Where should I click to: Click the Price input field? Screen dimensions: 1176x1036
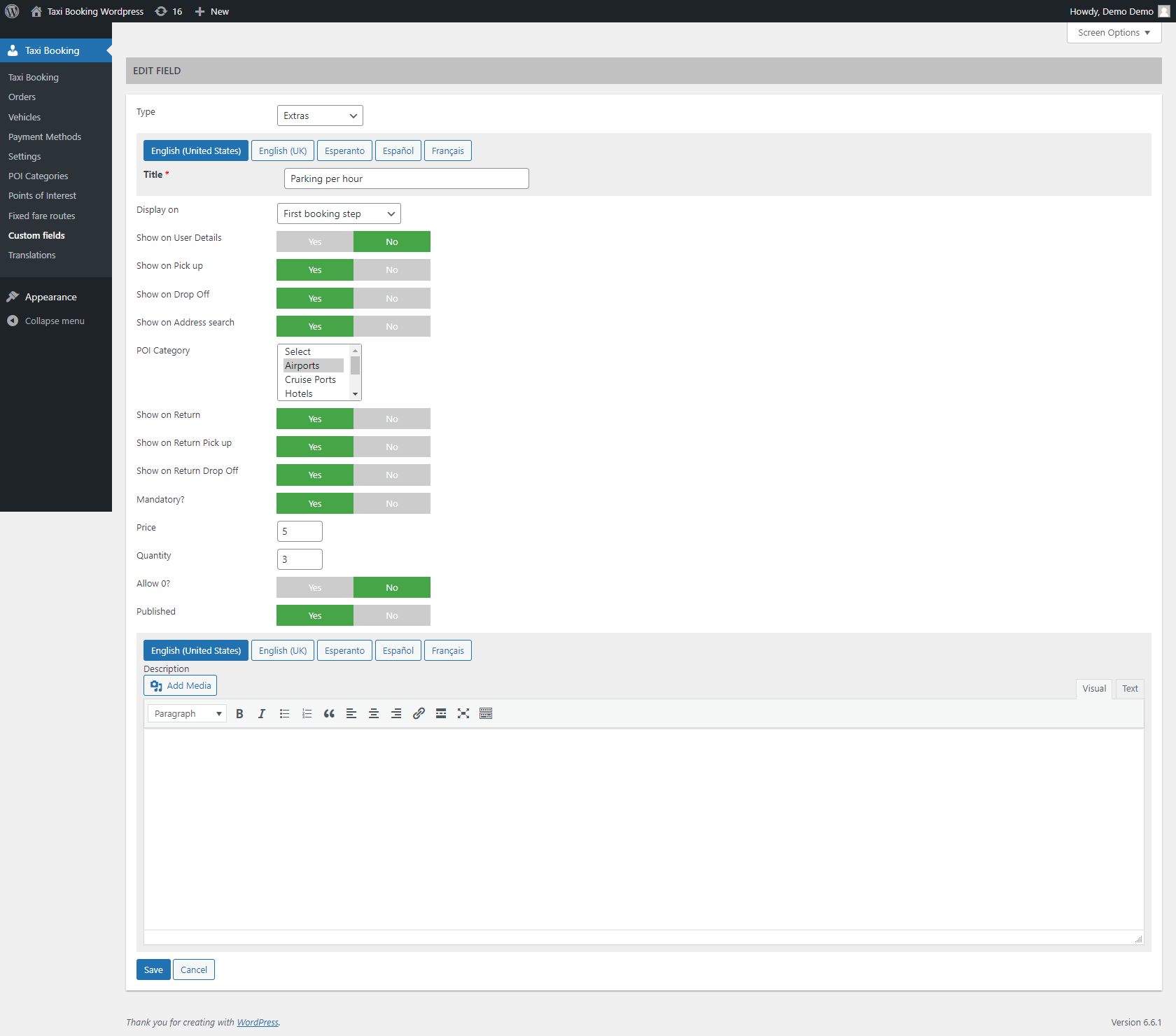pos(300,531)
